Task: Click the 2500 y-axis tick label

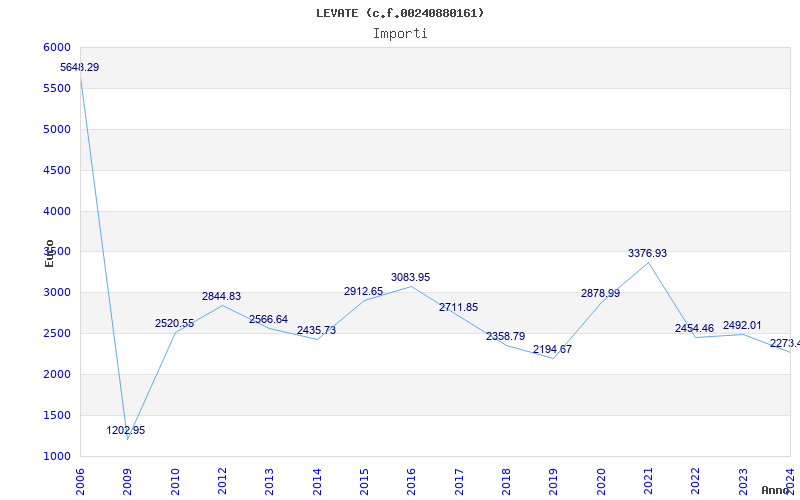Action: 57,334
